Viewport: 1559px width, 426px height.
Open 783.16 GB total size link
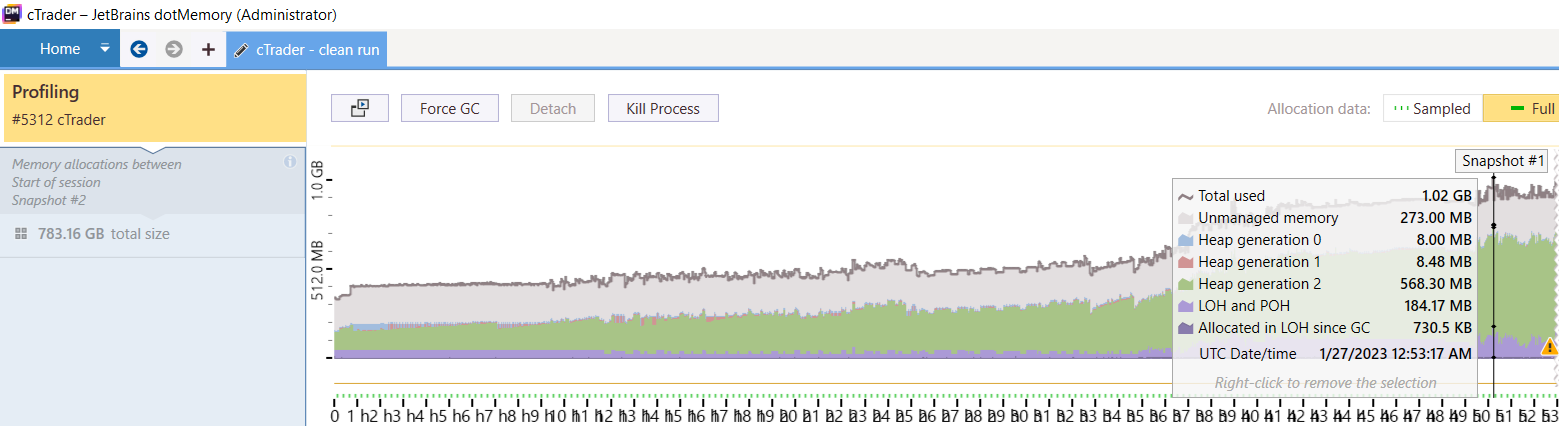coord(104,234)
